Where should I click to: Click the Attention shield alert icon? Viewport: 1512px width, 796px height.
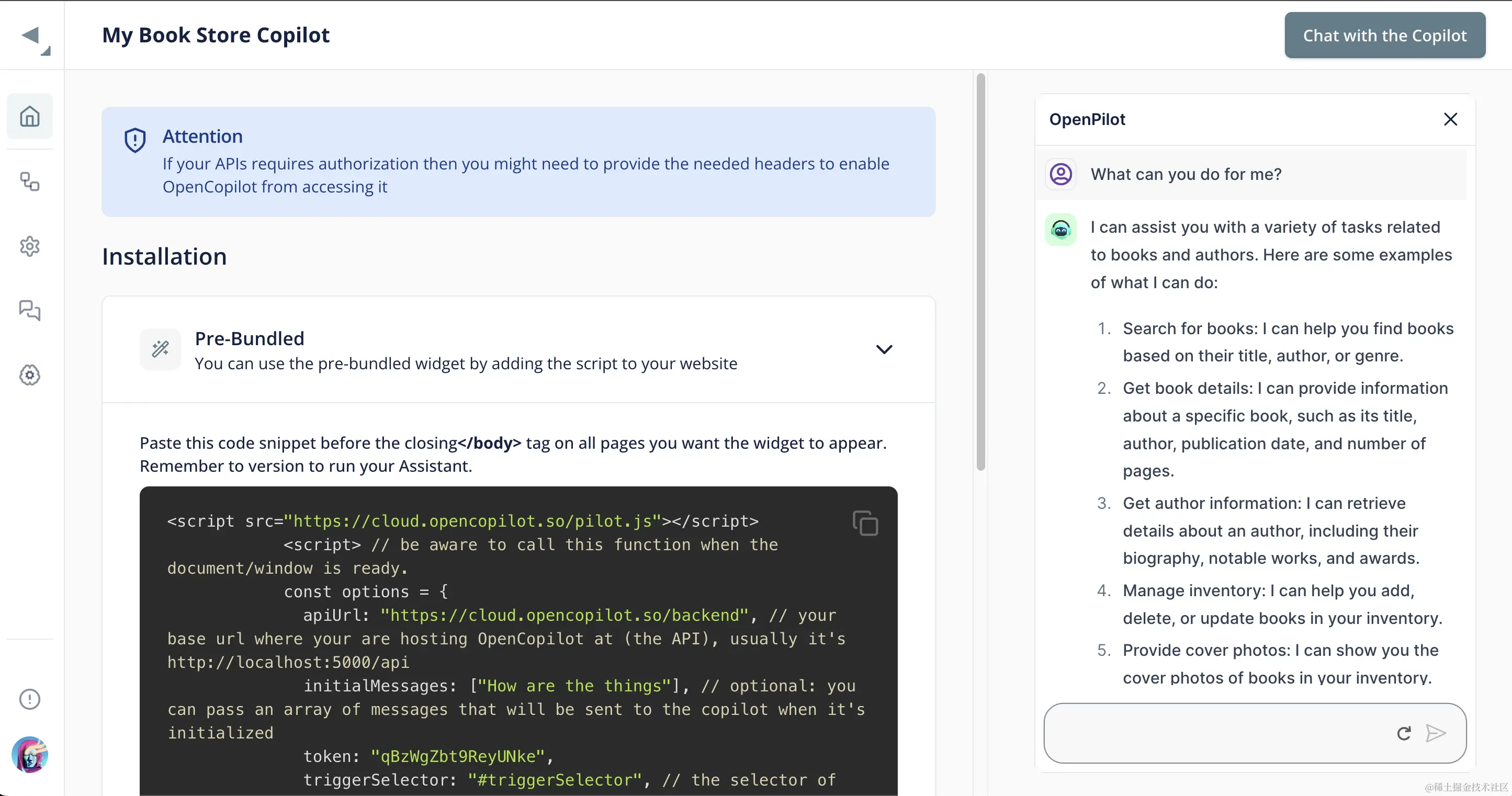(x=135, y=140)
